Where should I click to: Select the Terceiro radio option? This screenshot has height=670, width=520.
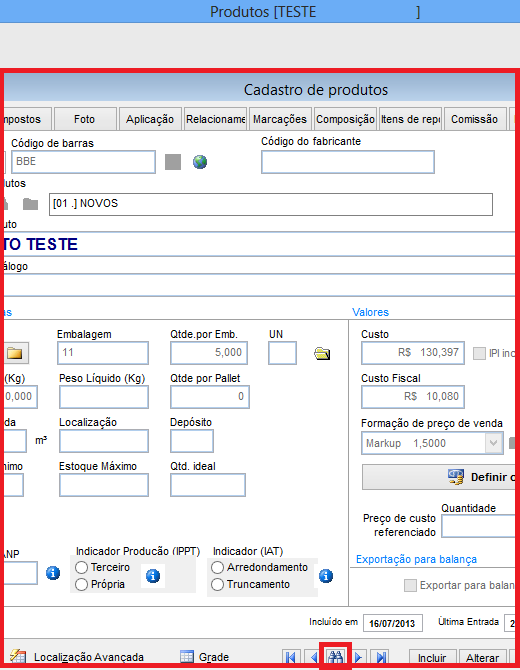[81, 567]
